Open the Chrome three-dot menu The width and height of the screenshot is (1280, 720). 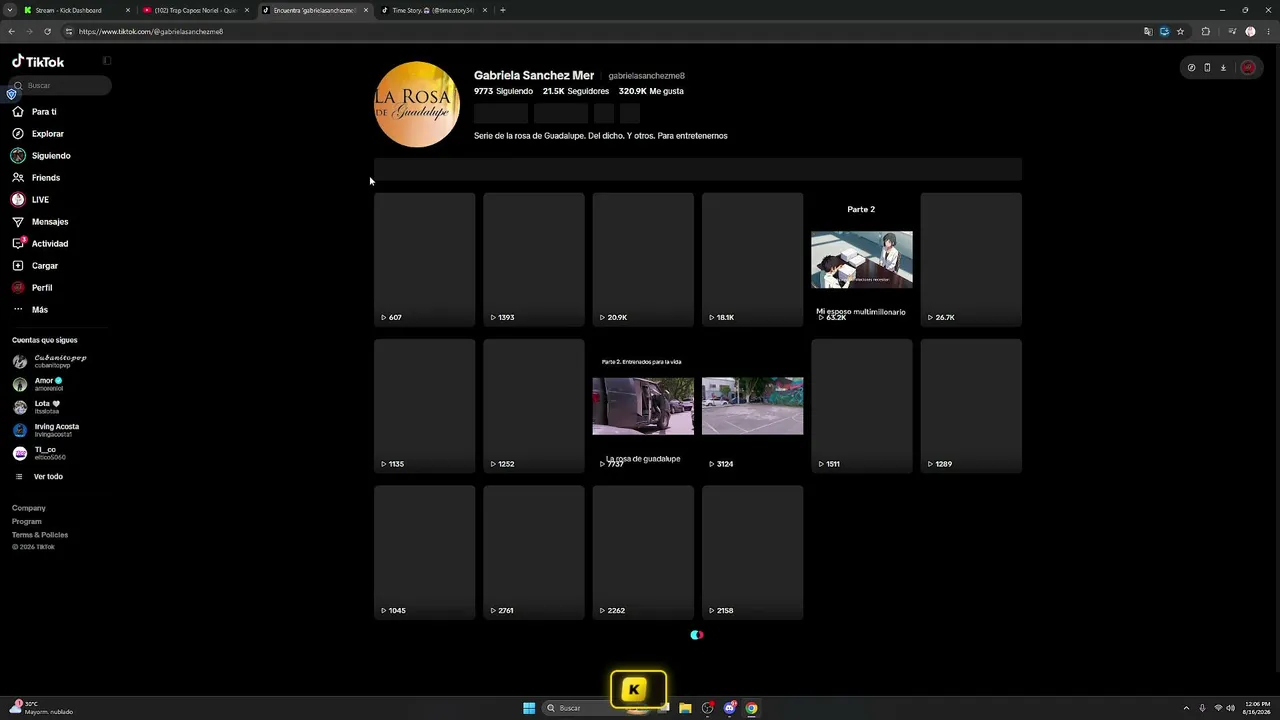pos(1267,32)
